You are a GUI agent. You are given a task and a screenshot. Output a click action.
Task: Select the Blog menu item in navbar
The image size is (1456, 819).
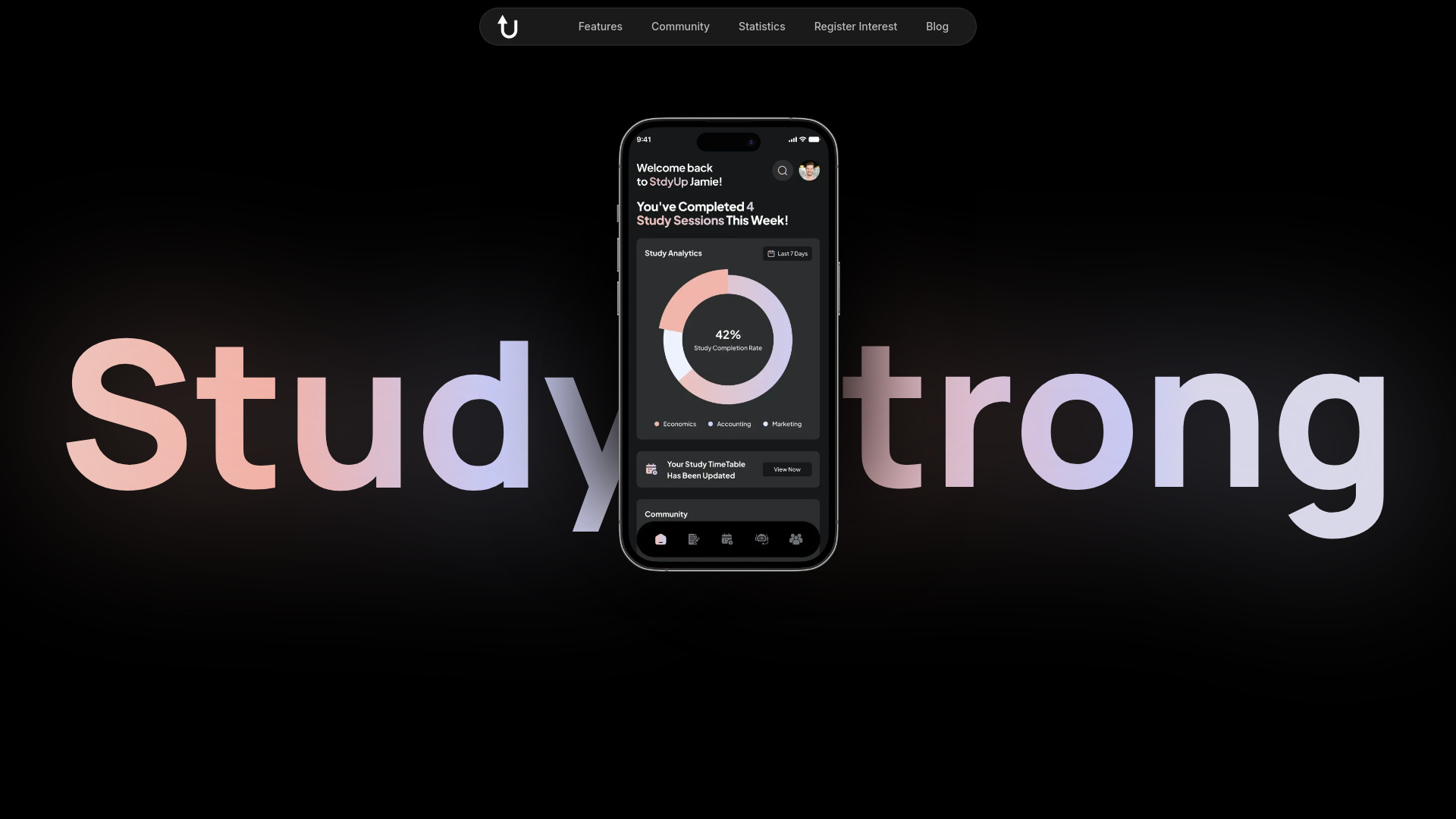(x=937, y=27)
